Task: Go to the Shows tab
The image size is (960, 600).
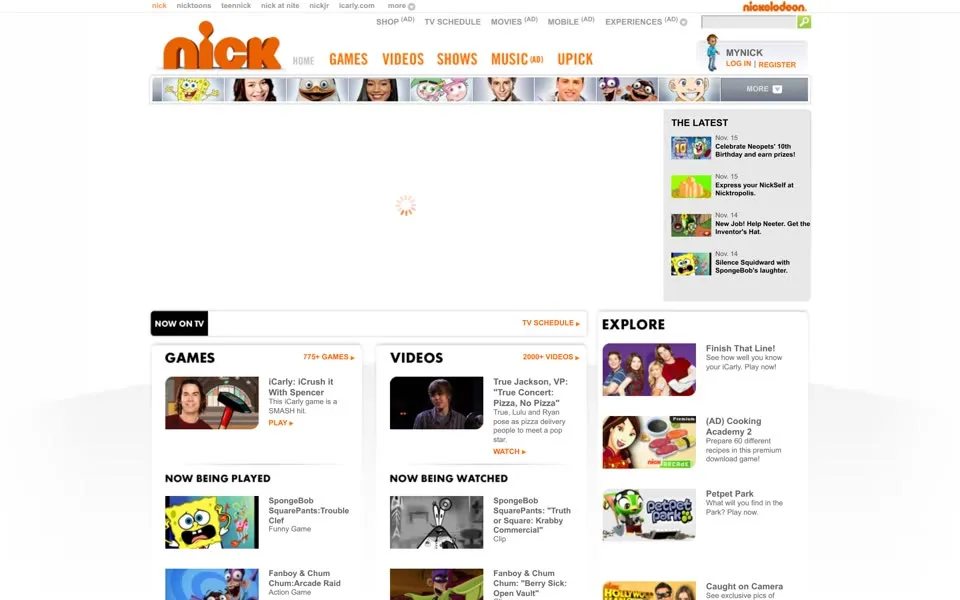Action: 457,59
